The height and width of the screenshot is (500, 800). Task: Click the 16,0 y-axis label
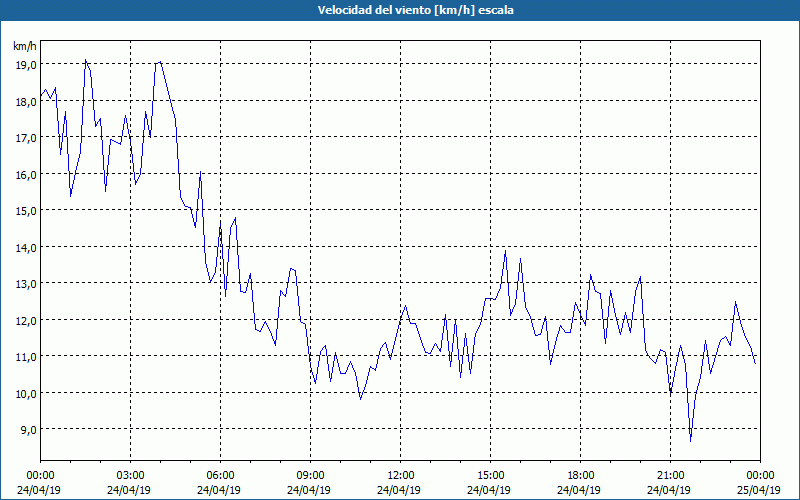click(26, 174)
